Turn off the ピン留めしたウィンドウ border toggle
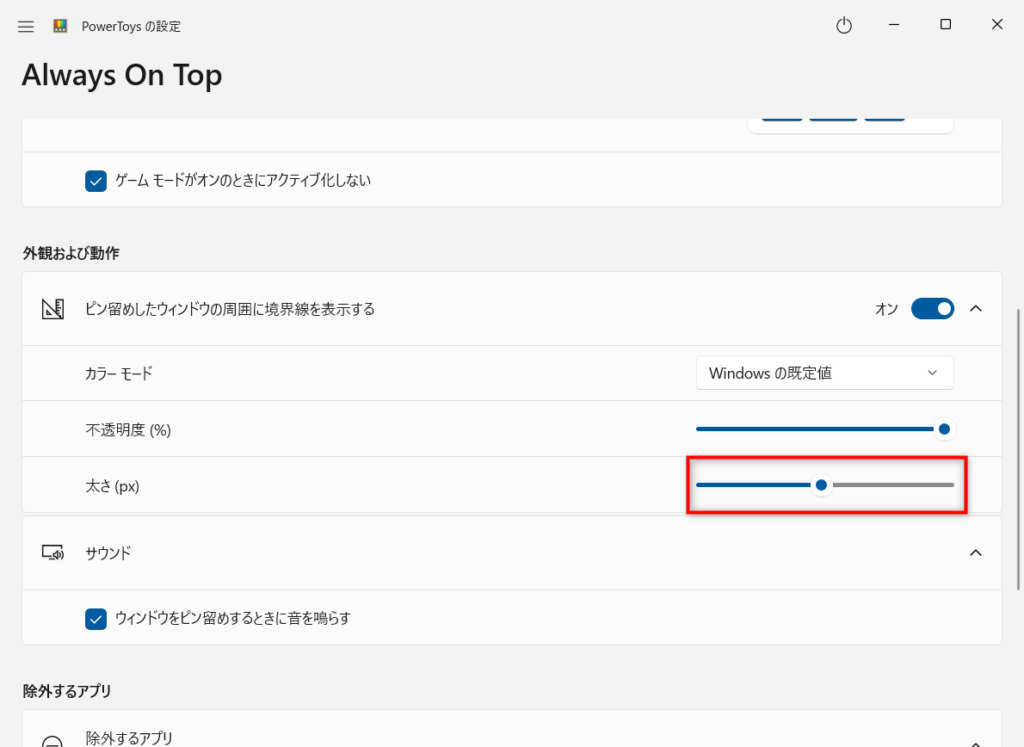Screen dimensions: 1024x747 [x=933, y=309]
